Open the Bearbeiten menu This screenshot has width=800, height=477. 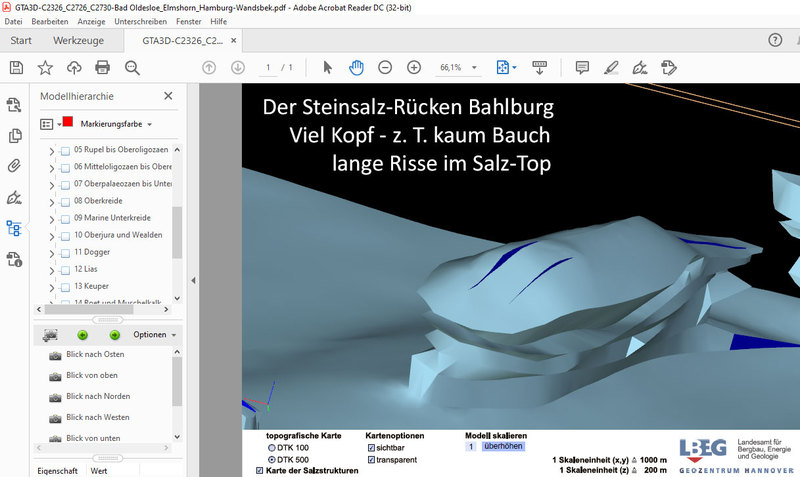[x=50, y=20]
